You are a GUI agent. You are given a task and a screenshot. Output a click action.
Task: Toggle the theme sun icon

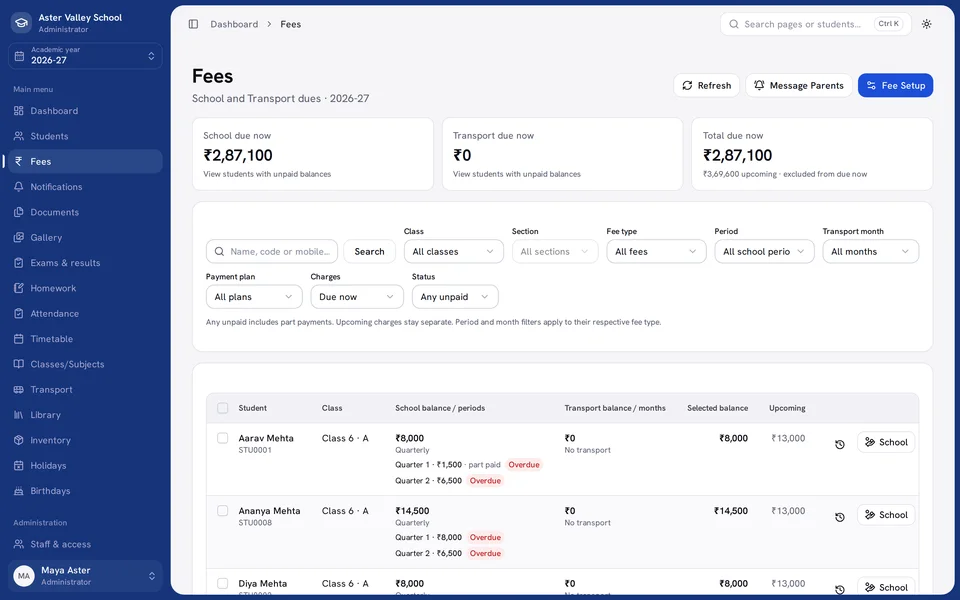pos(926,24)
